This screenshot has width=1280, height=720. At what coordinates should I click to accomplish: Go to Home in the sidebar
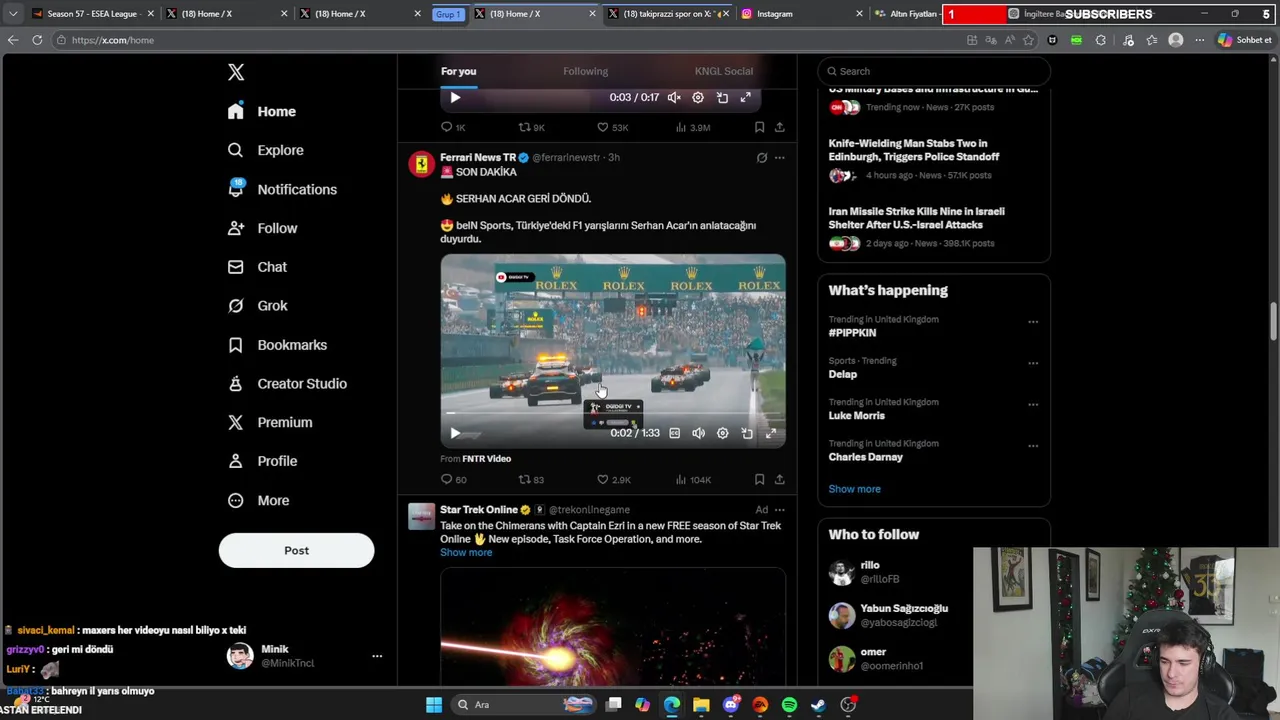click(262, 111)
